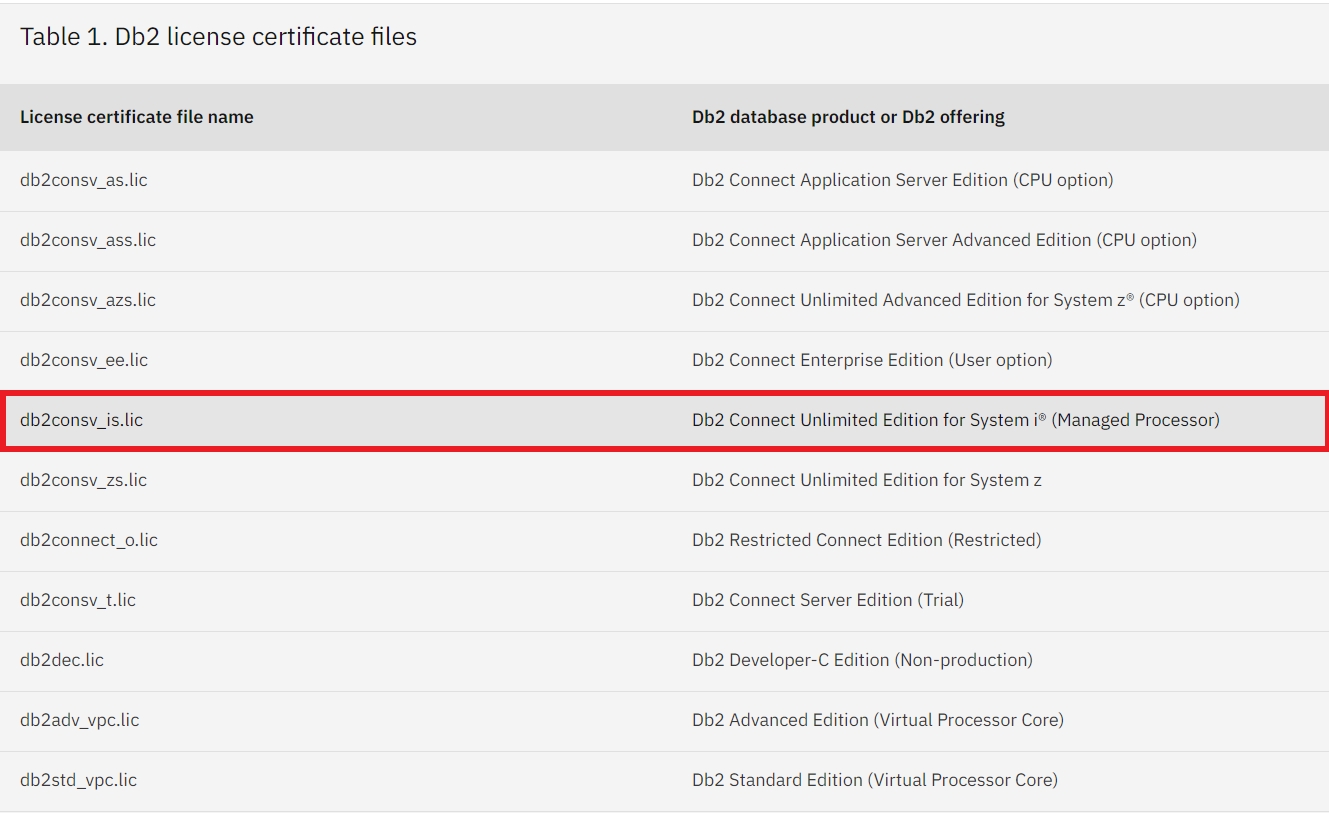The height and width of the screenshot is (813, 1329).
Task: Click "Db2 Connect Unlimited Edition for System i" cell
Action: click(x=955, y=420)
